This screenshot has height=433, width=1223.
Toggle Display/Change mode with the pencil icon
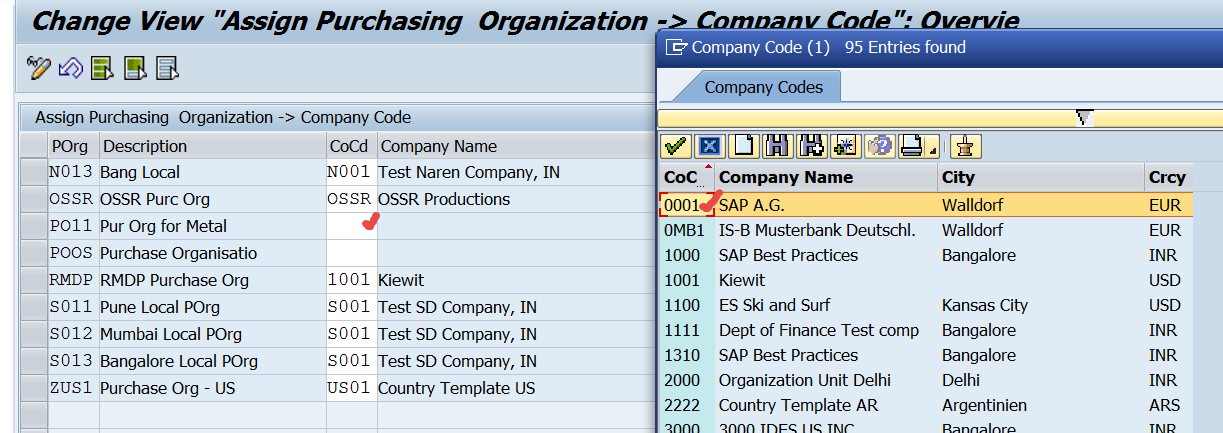tap(38, 68)
